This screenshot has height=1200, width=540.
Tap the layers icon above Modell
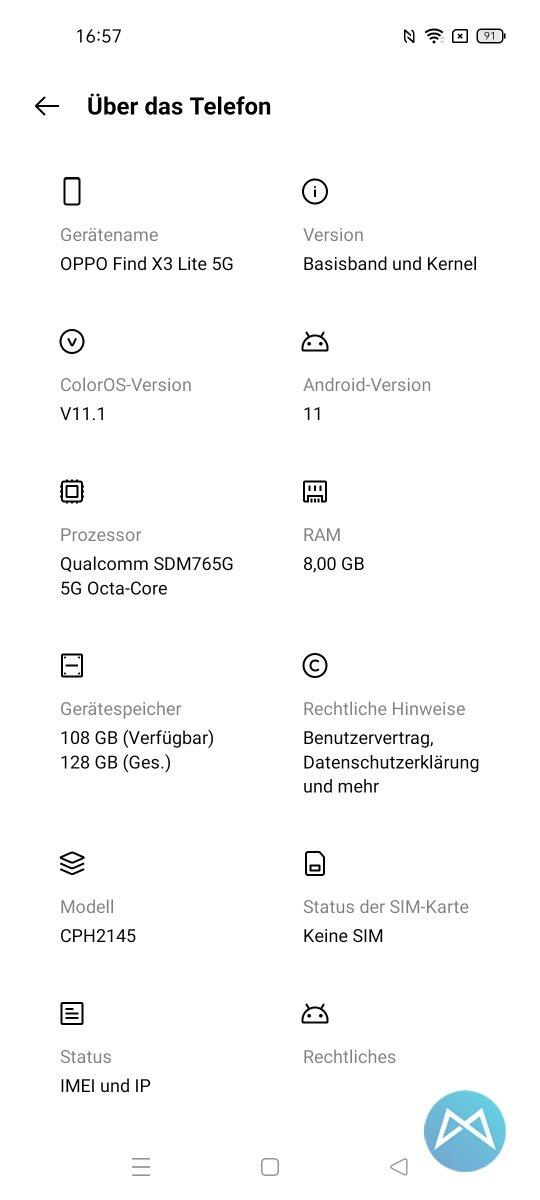[x=72, y=863]
